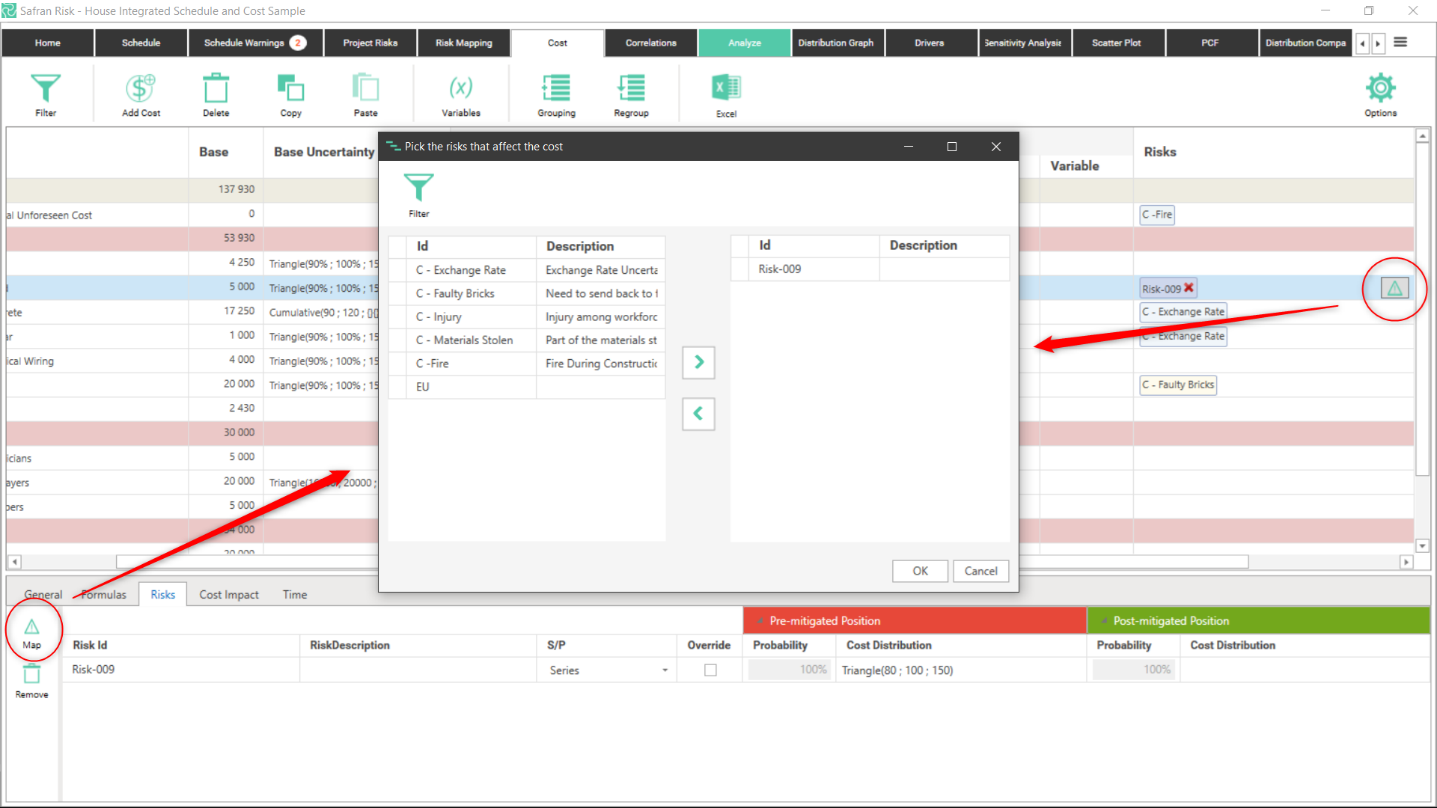The image size is (1437, 808).
Task: Move risk back with left arrow button
Action: tap(698, 412)
